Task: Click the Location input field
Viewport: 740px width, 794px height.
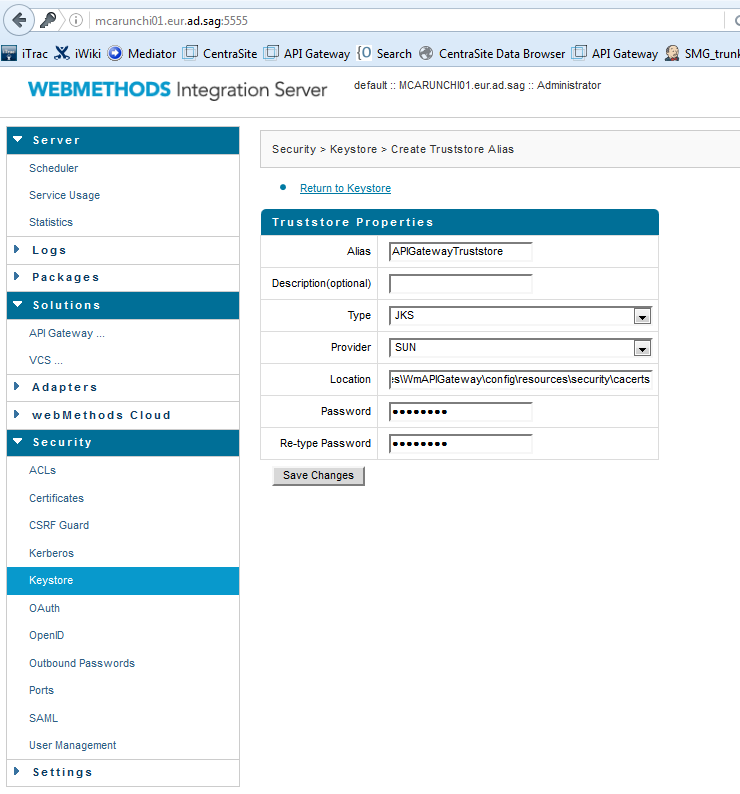Action: pyautogui.click(x=520, y=379)
